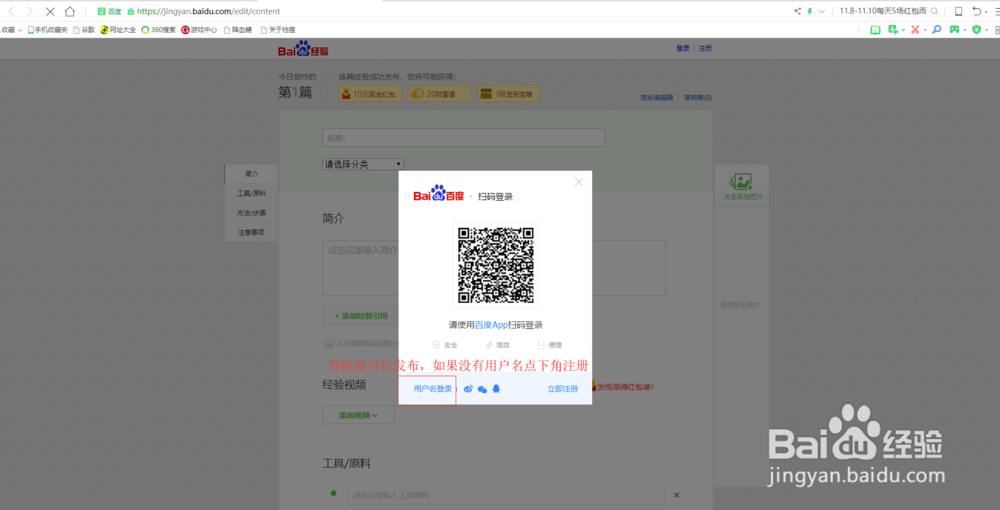Toggle the green lightning speed-mode icon
The width and height of the screenshot is (1000, 510).
(810, 11)
